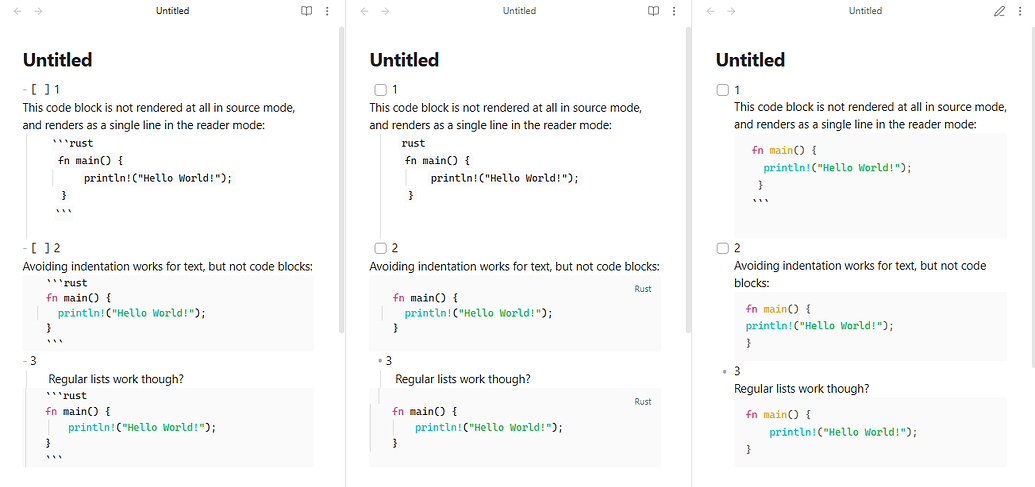The height and width of the screenshot is (487, 1035).
Task: Click "```rust" under item 3 in left pane
Action: click(67, 396)
